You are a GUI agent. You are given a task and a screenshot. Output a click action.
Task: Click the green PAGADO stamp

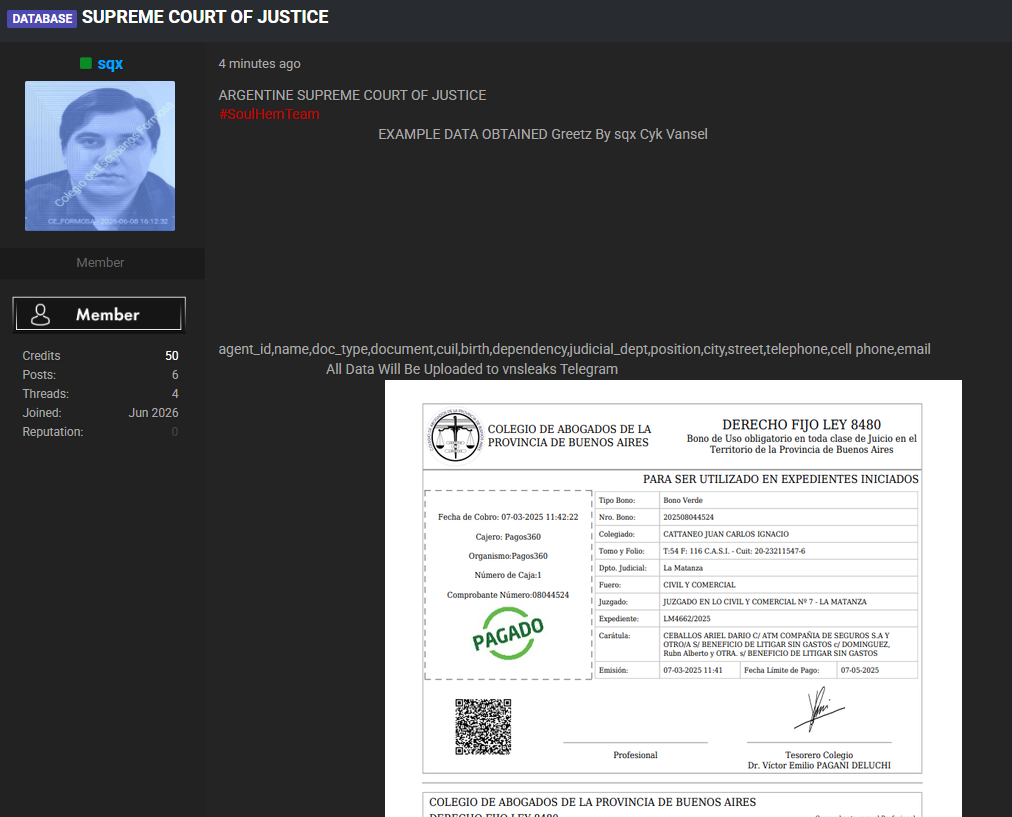[x=508, y=634]
